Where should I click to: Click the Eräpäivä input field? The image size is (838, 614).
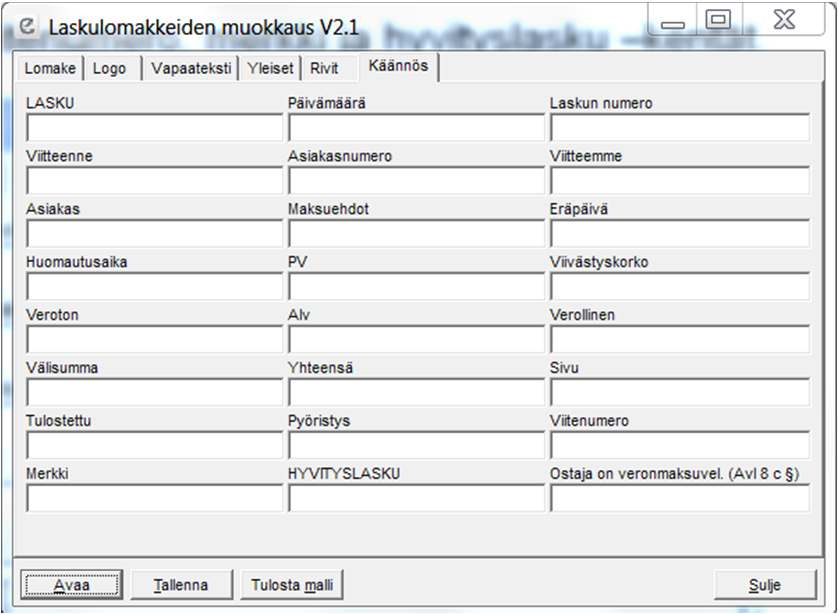[x=680, y=233]
